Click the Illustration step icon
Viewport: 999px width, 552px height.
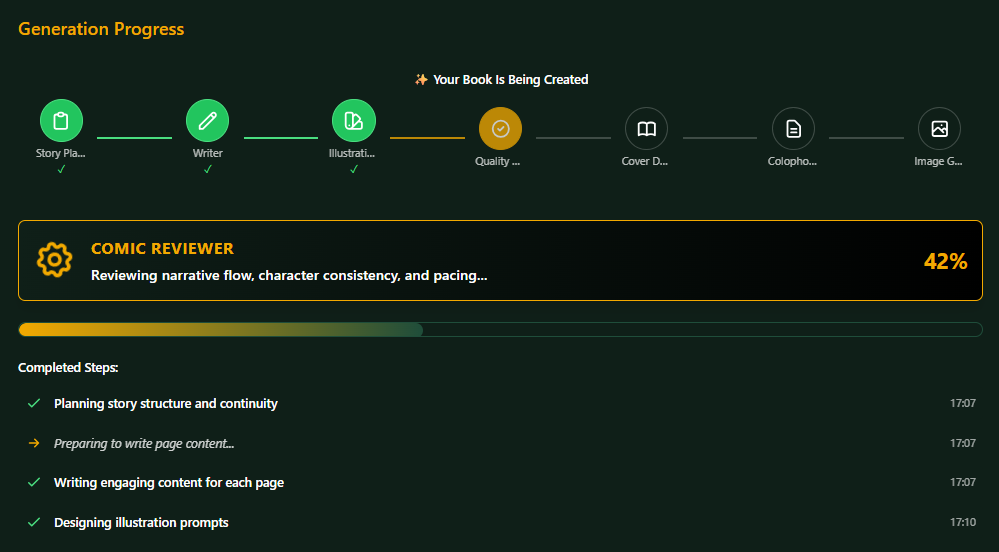click(353, 122)
